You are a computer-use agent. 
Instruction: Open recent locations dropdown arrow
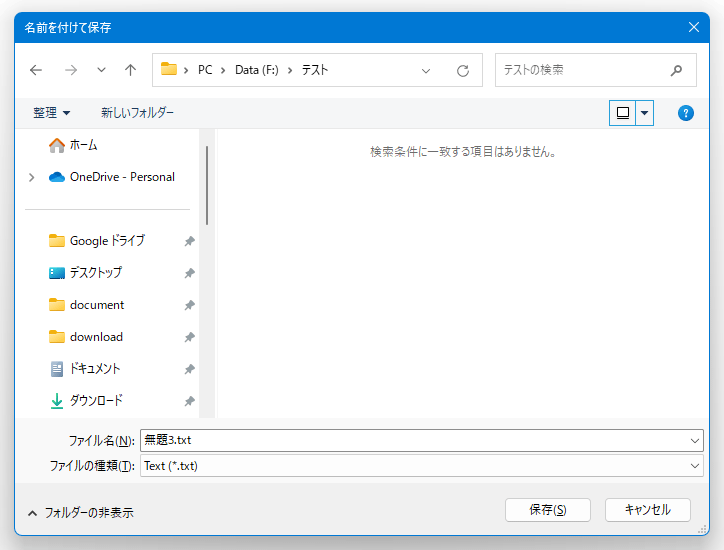click(101, 70)
